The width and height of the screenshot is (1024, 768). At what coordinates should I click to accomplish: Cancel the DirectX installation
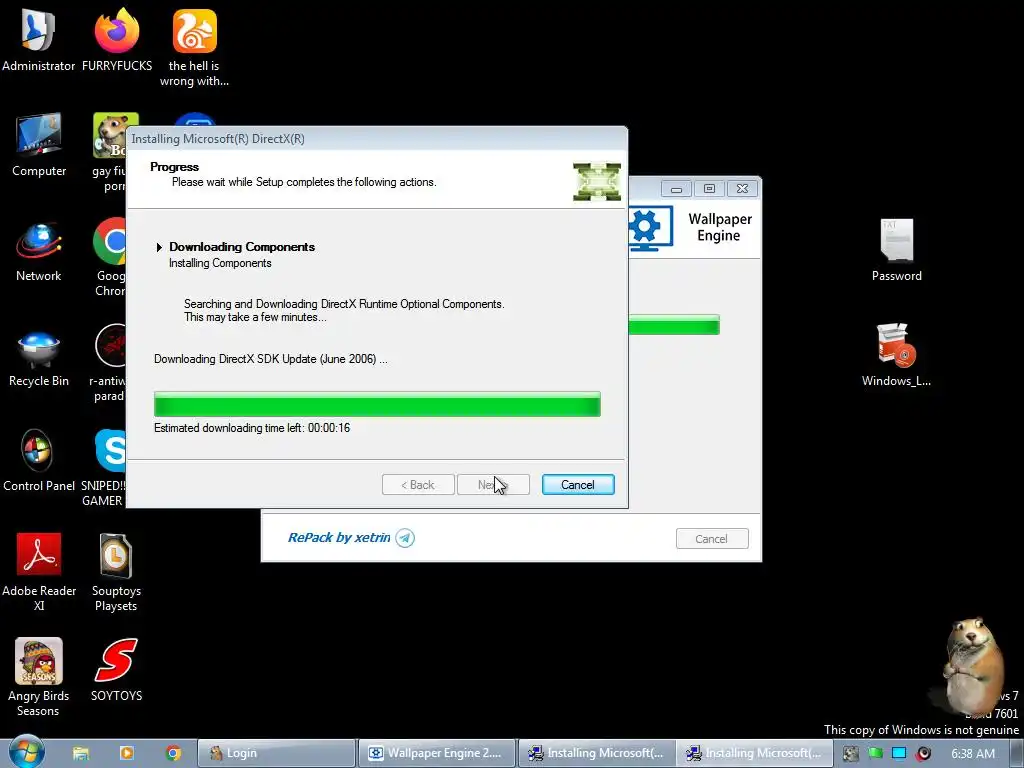(x=578, y=485)
